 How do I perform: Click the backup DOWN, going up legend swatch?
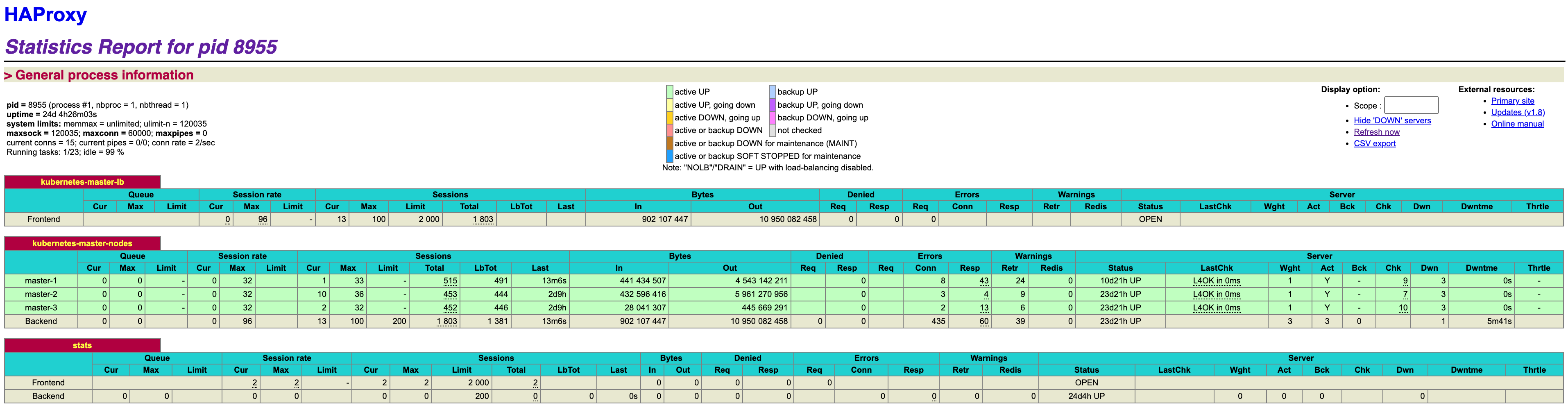click(x=773, y=118)
